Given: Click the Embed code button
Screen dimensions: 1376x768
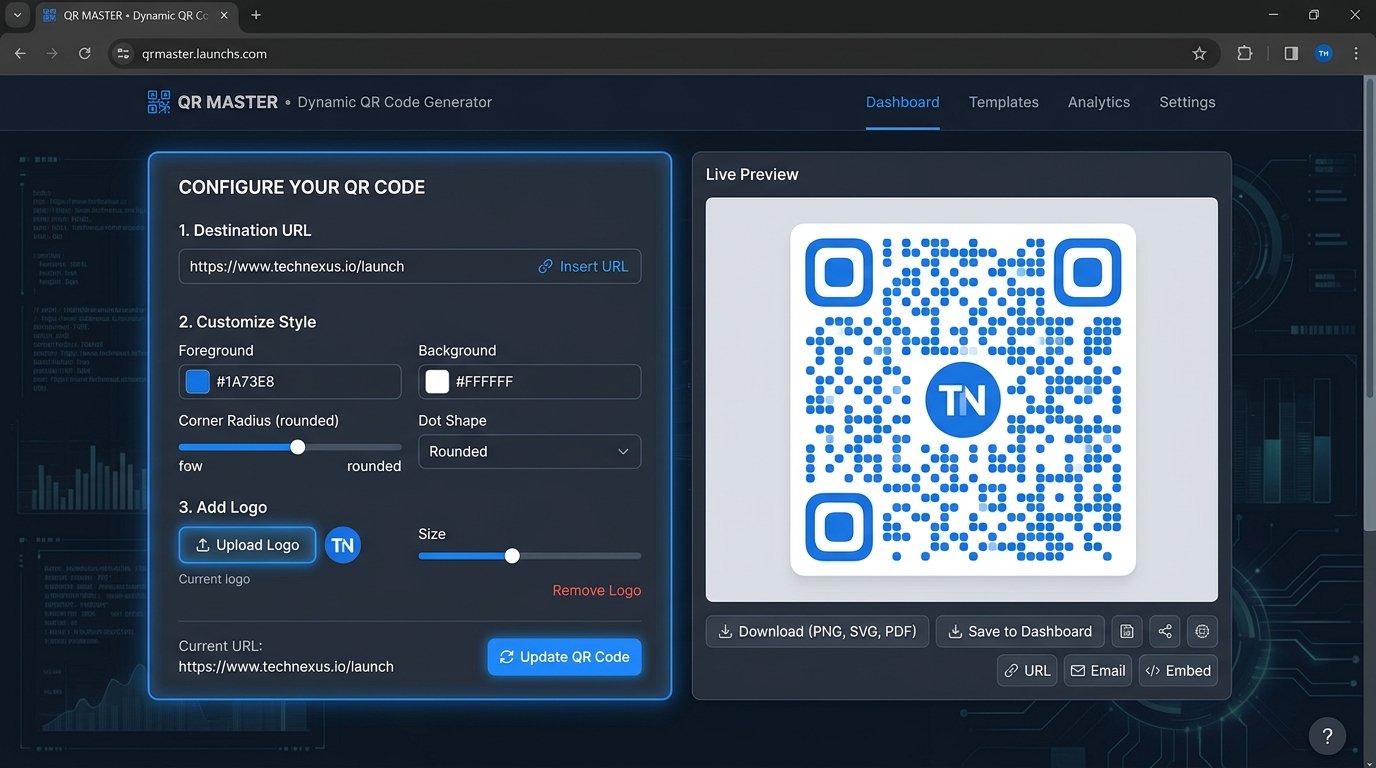Looking at the screenshot, I should (x=1178, y=670).
